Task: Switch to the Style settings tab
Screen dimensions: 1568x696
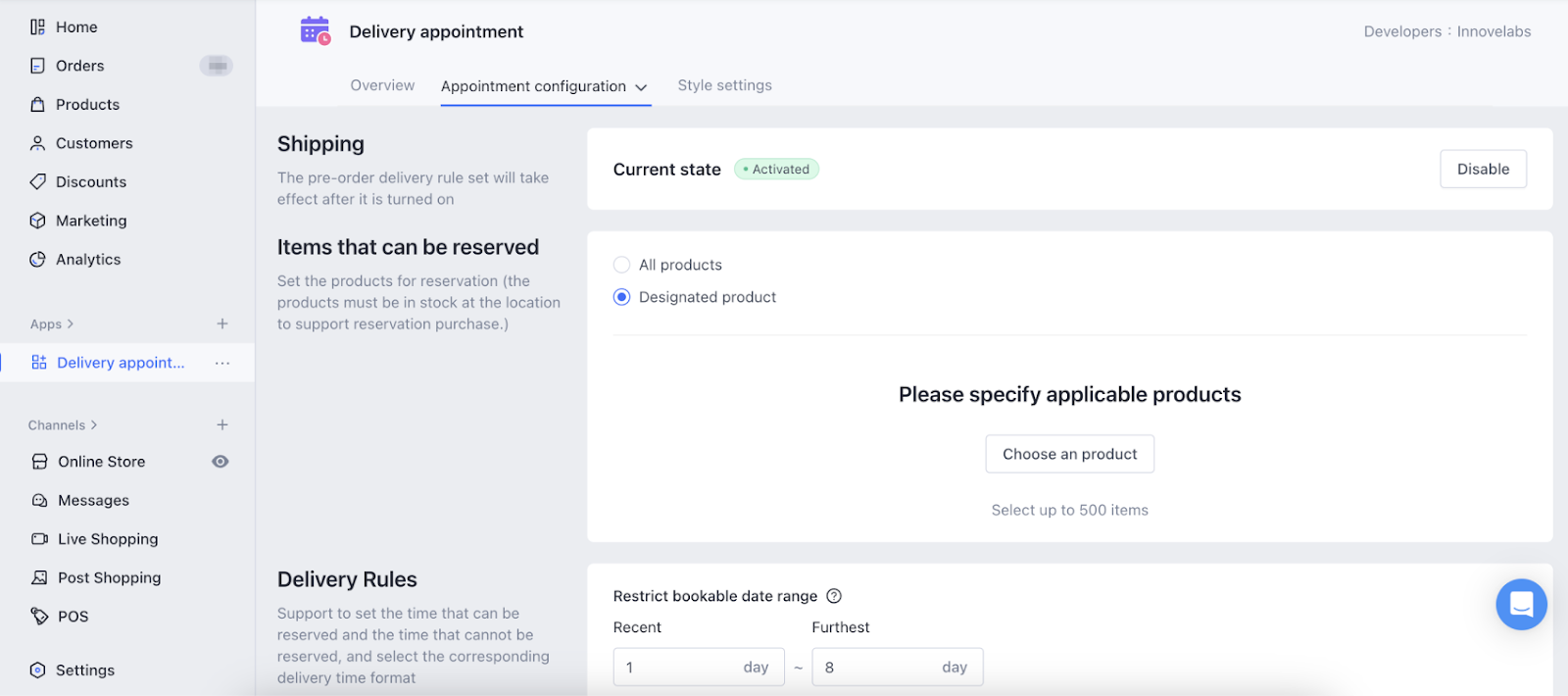Action: point(724,85)
